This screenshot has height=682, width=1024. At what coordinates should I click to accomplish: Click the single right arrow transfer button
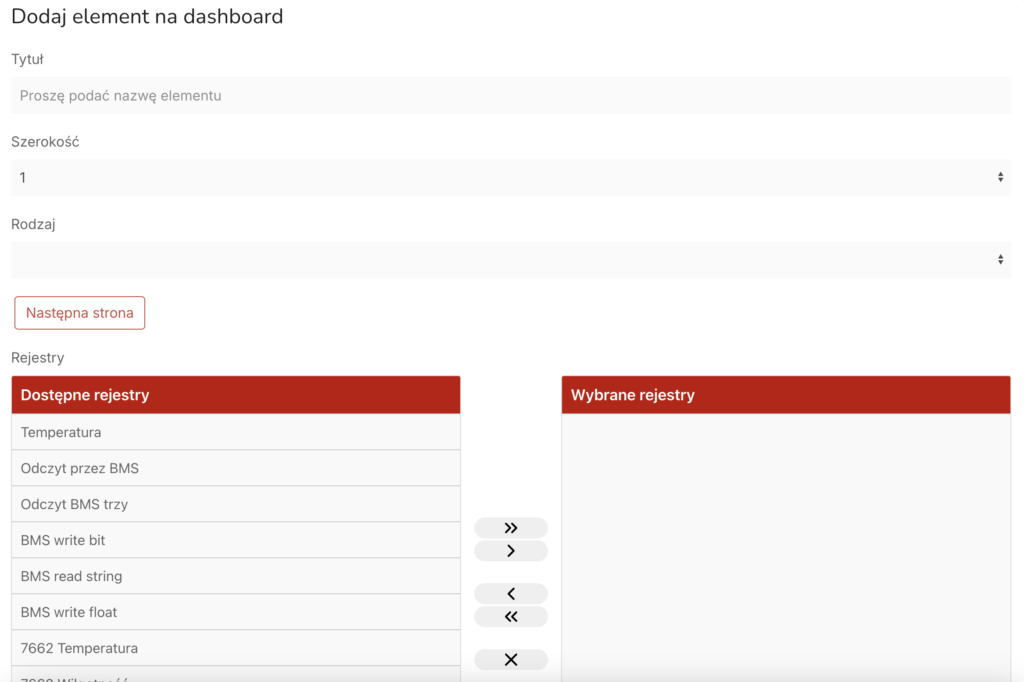pos(511,551)
